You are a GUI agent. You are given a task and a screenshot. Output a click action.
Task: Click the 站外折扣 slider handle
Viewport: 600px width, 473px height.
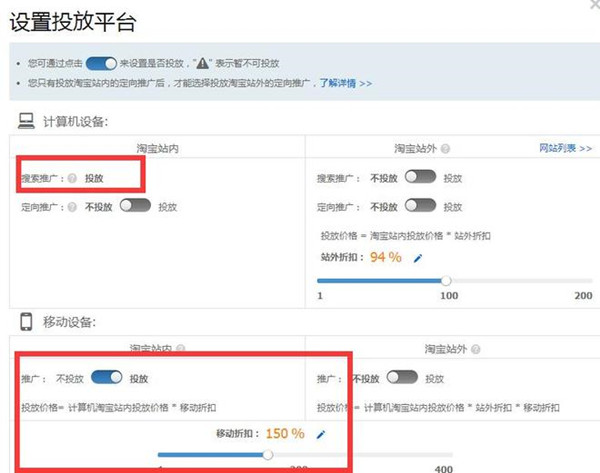click(x=446, y=281)
